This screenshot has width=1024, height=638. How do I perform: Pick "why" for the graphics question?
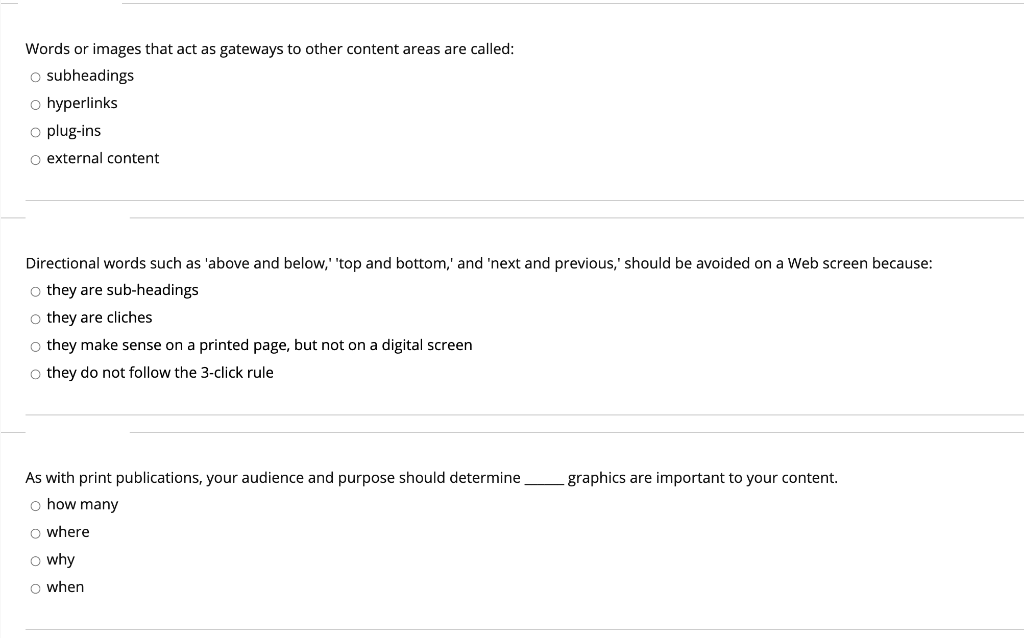tap(35, 560)
